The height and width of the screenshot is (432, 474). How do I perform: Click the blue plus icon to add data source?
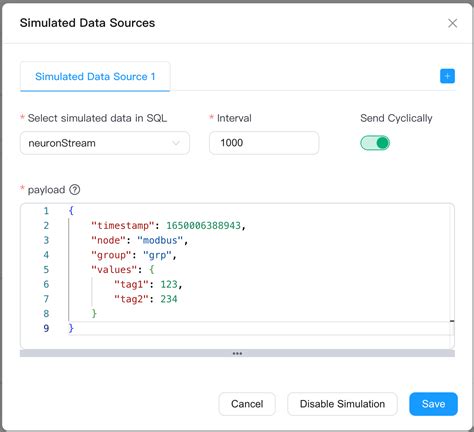click(447, 76)
